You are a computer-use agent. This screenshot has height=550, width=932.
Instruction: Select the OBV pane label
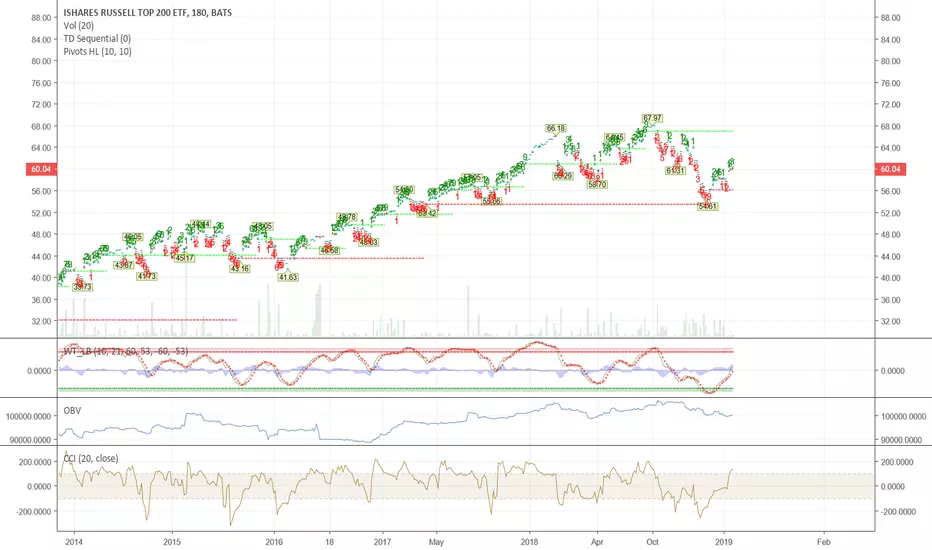point(72,411)
